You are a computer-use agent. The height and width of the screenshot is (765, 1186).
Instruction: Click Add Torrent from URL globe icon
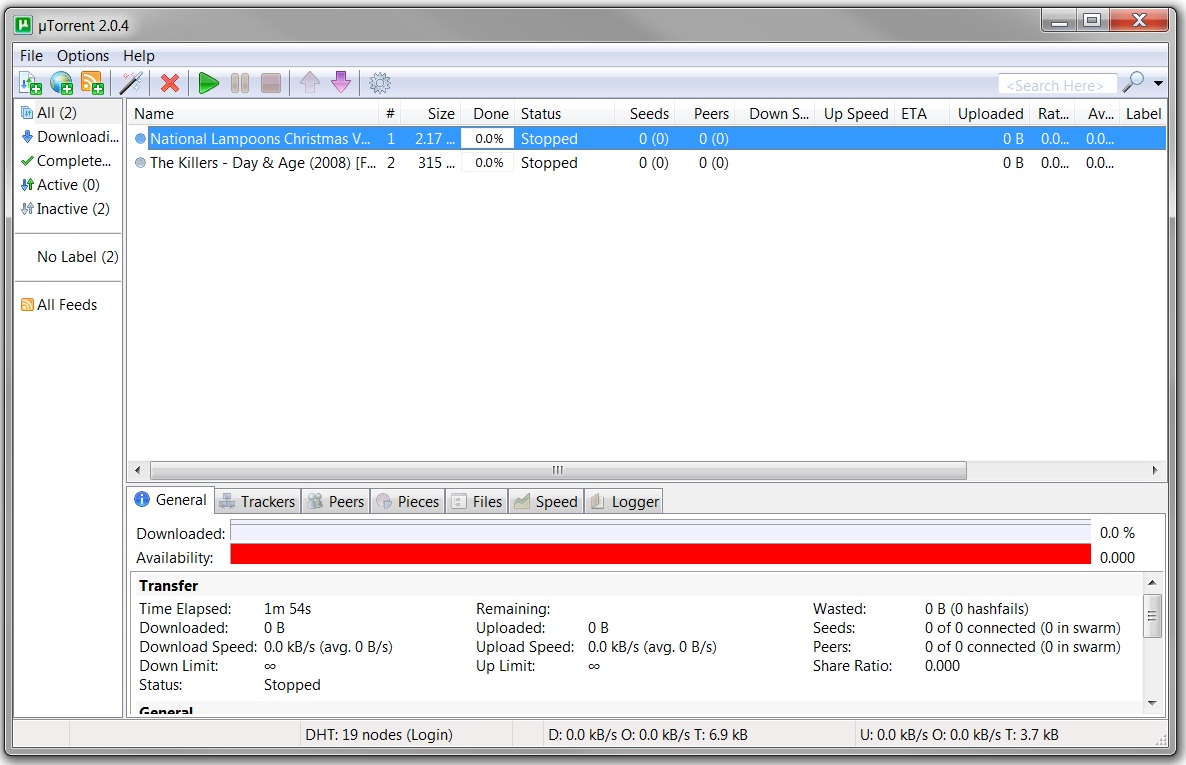(x=61, y=82)
